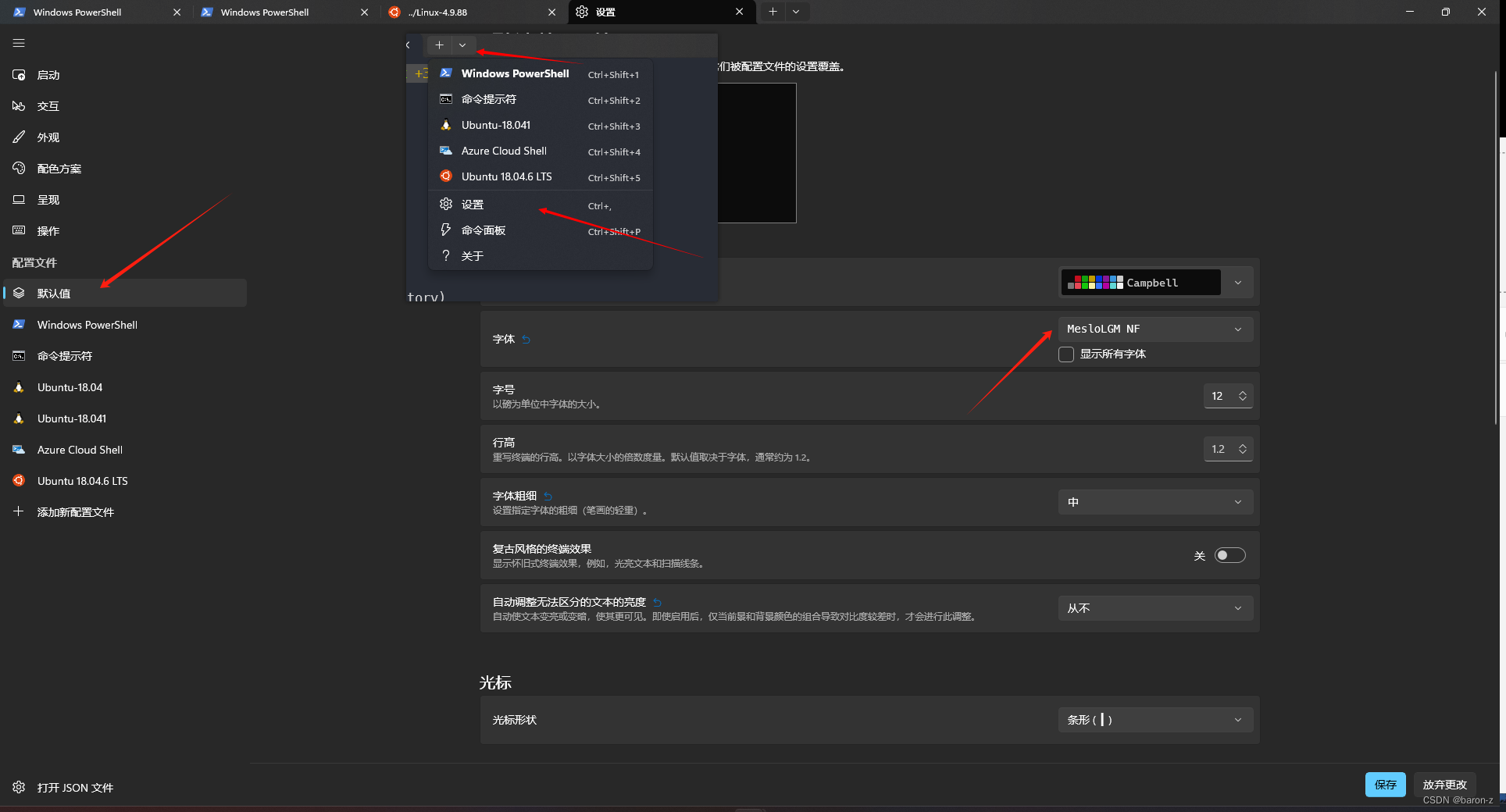This screenshot has height=812, width=1506.
Task: Choose 命令提示符 Ctrl+Shift+2 in popup menu
Action: [541, 99]
